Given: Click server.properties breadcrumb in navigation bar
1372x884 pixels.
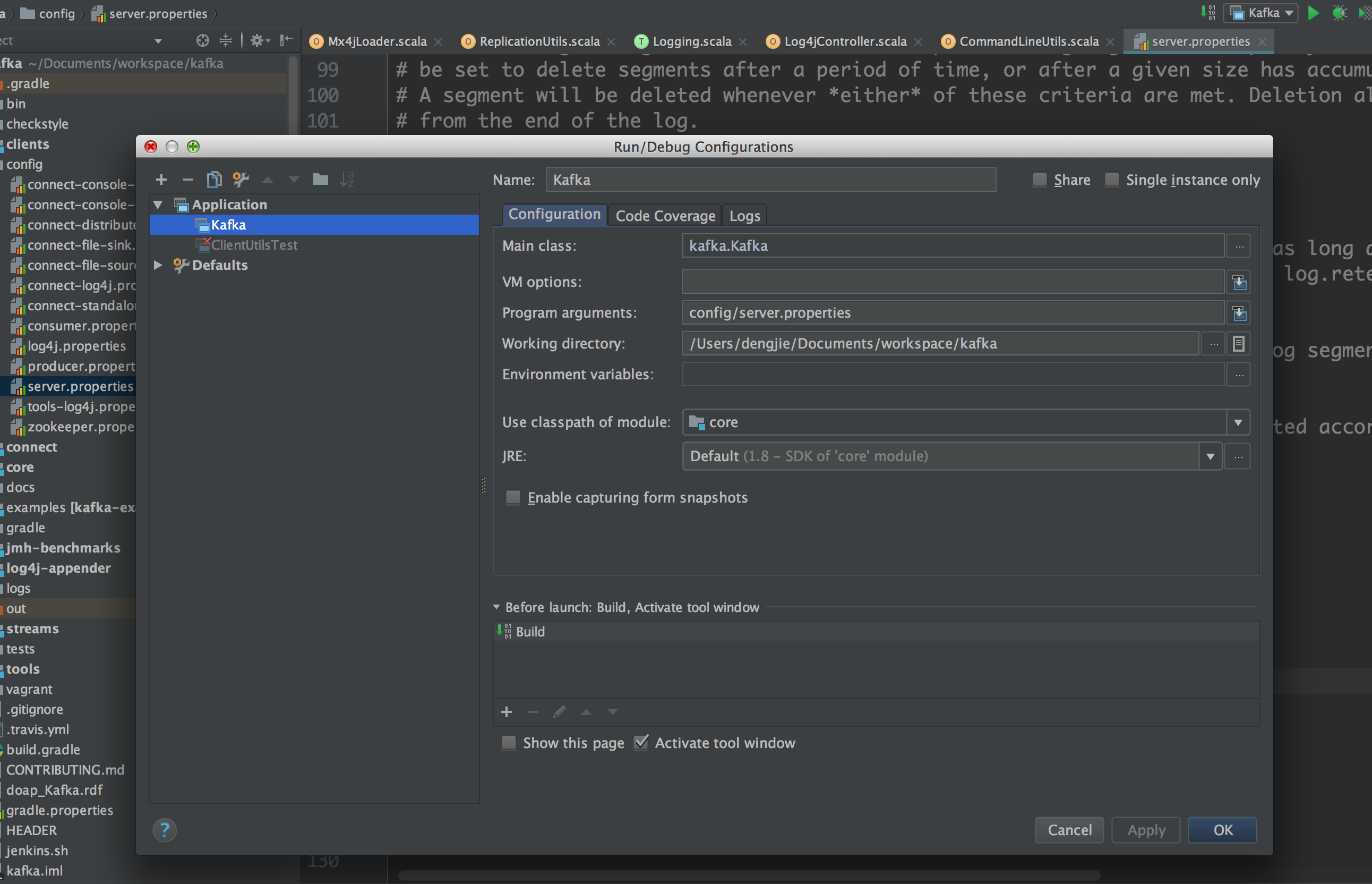Looking at the screenshot, I should coord(150,13).
